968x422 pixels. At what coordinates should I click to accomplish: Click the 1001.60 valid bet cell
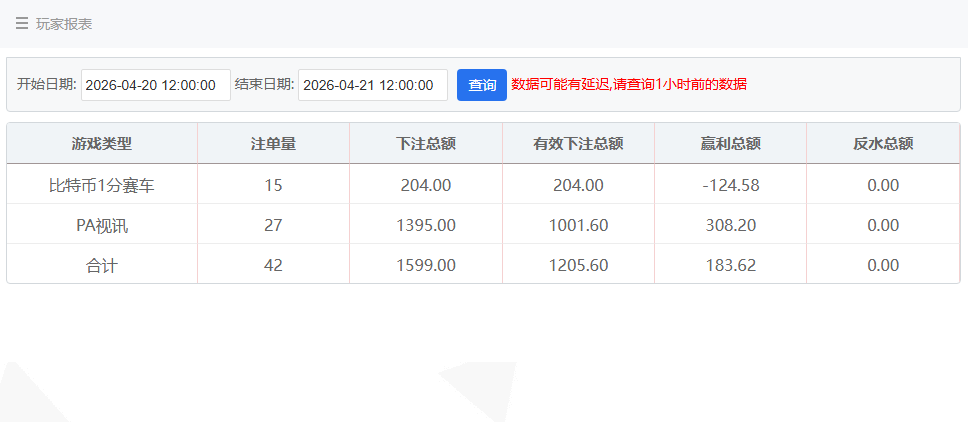pos(578,225)
